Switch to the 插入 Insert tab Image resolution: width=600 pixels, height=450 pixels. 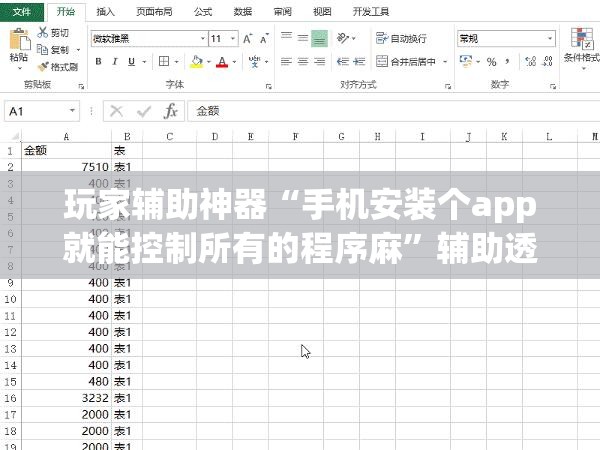(x=106, y=12)
